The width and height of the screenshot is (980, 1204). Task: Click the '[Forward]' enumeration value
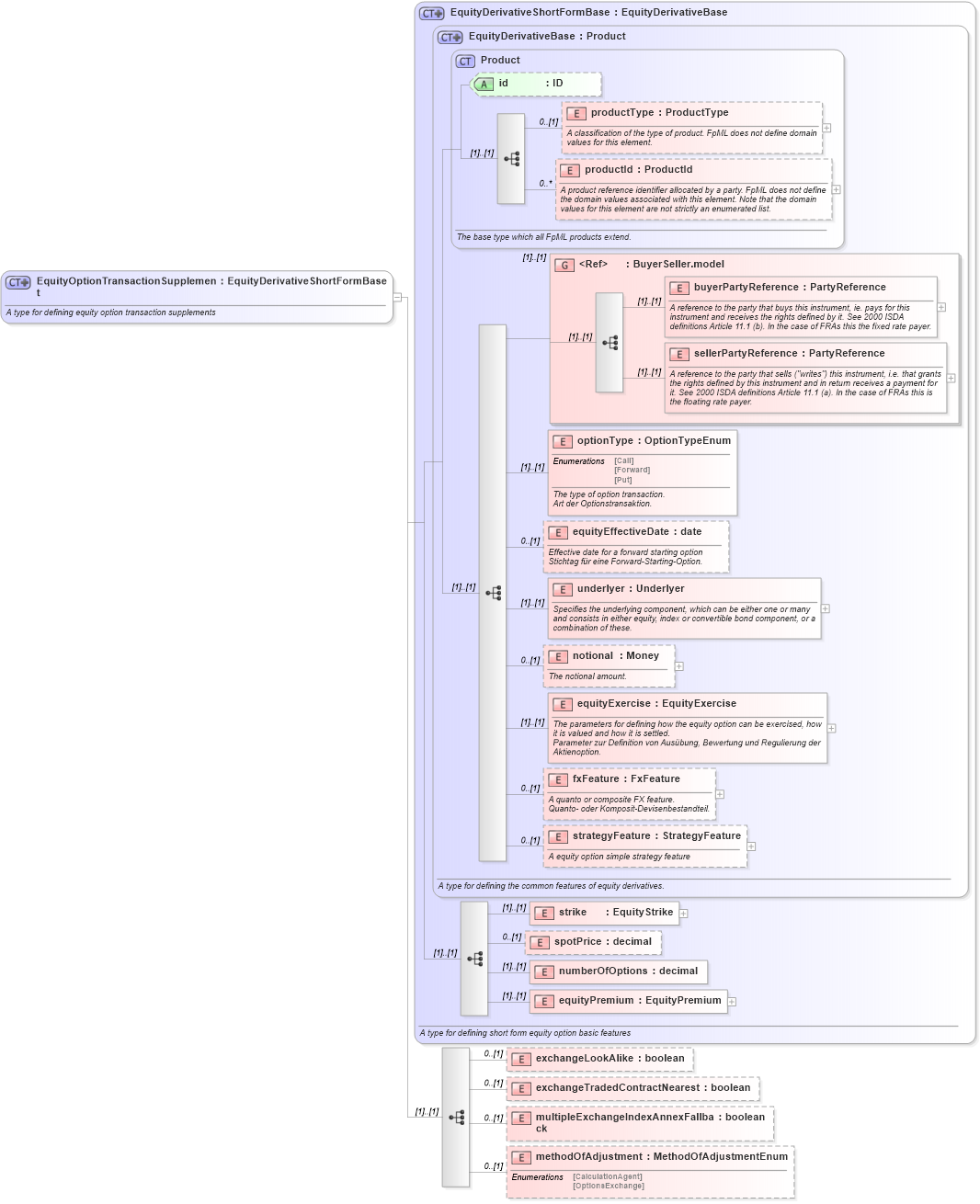tap(632, 471)
